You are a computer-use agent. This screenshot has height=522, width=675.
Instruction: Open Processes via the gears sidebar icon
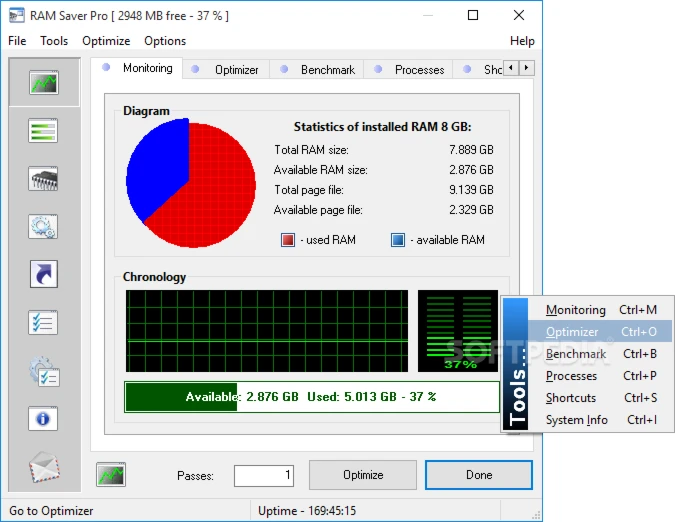pyautogui.click(x=43, y=227)
